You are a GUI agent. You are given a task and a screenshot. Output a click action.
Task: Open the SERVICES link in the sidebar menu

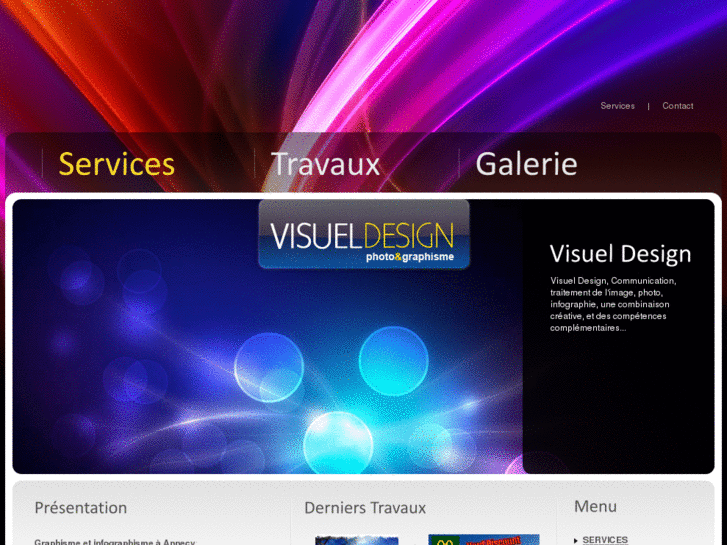(605, 540)
